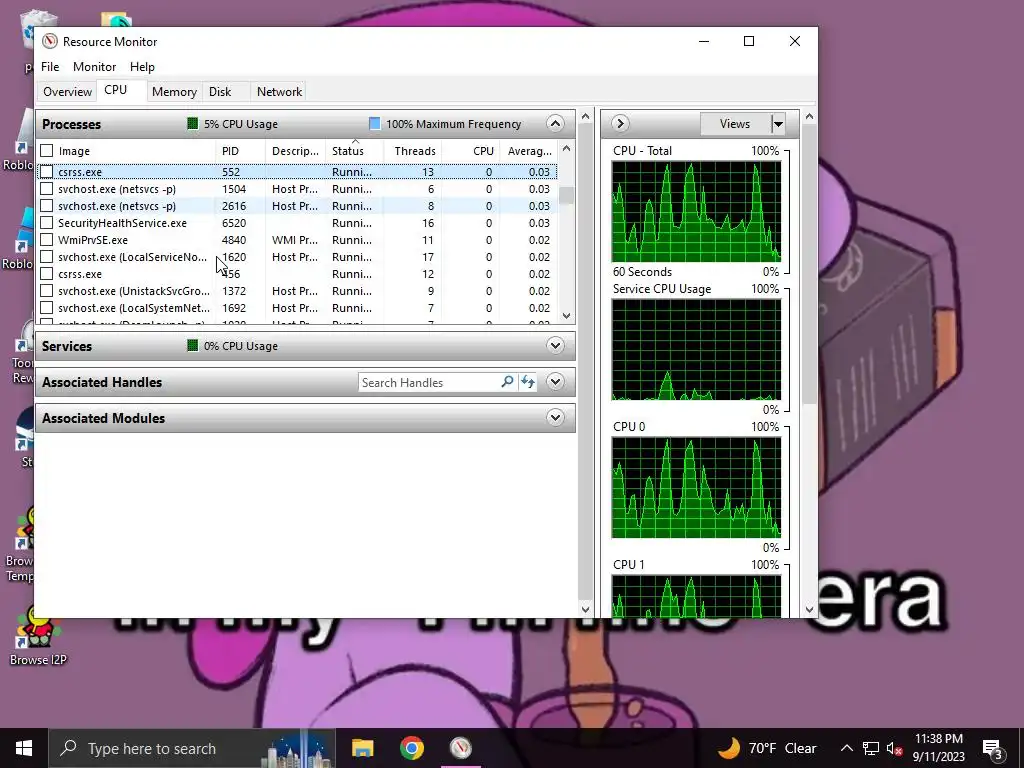This screenshot has width=1024, height=768.
Task: Expand the Associated Handles section chevron
Action: (555, 381)
